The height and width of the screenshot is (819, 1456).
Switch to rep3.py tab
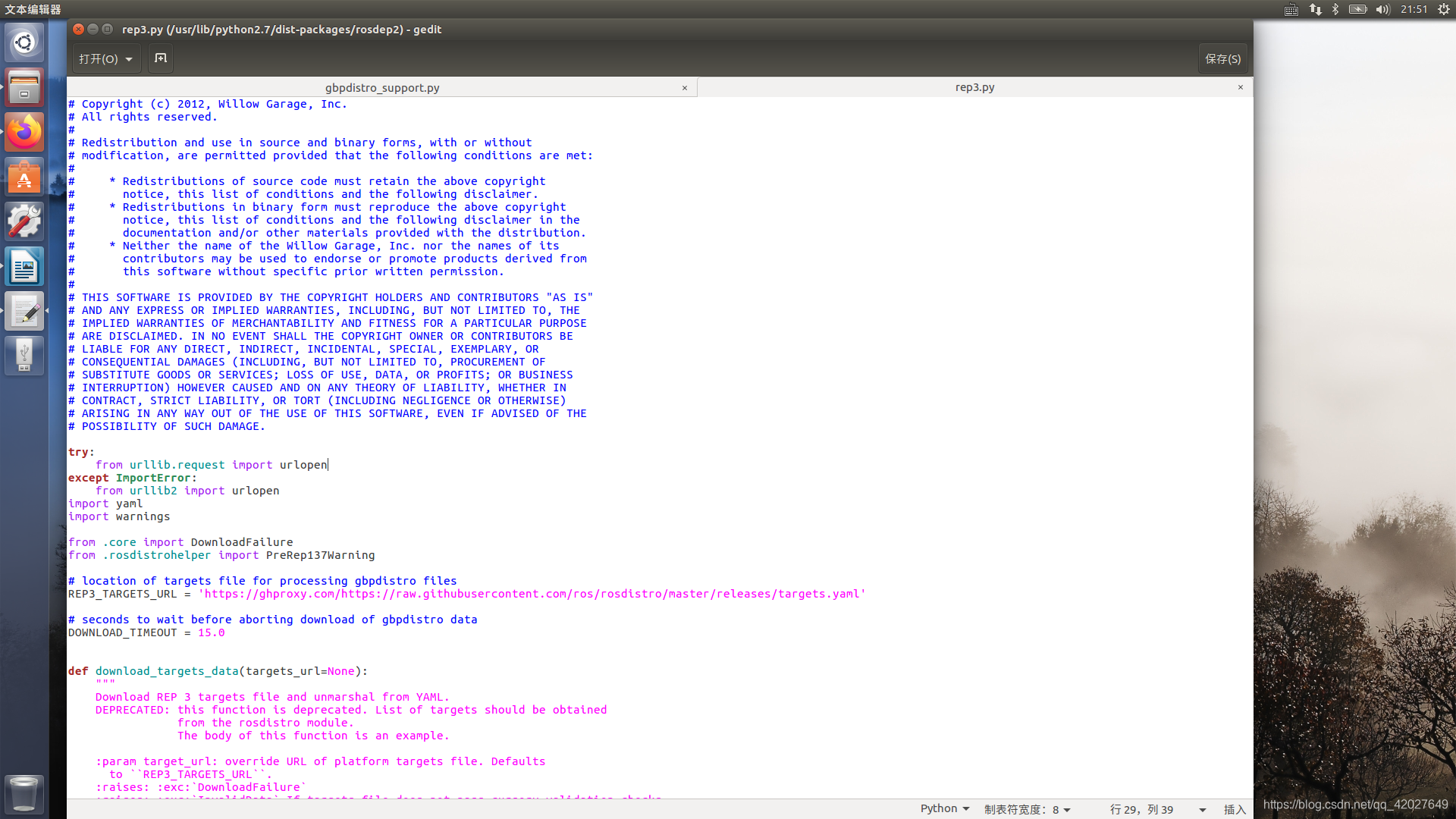[x=975, y=87]
